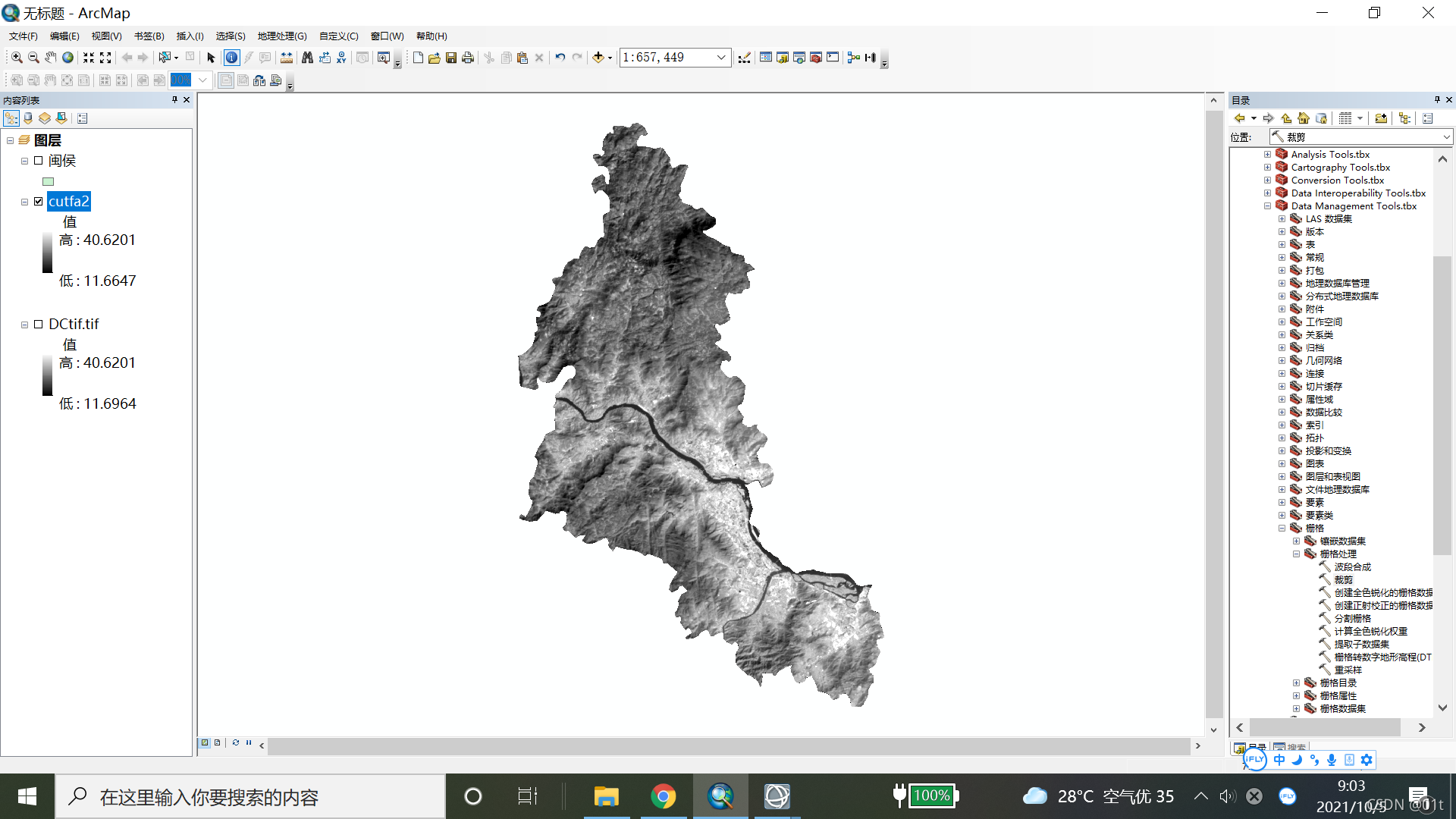Zoom to full extent with globe icon
1456x819 pixels.
pos(68,58)
